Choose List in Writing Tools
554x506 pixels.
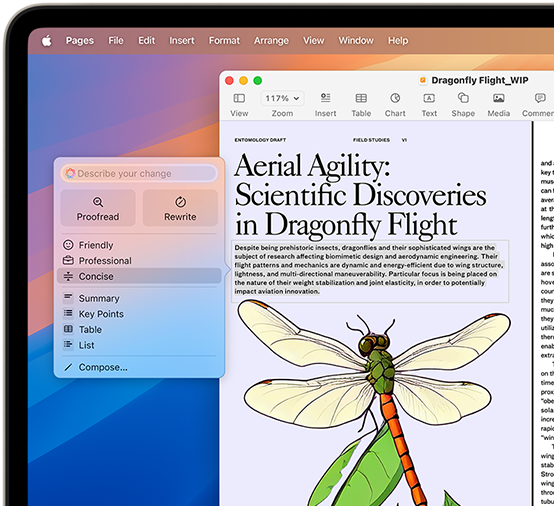139,345
